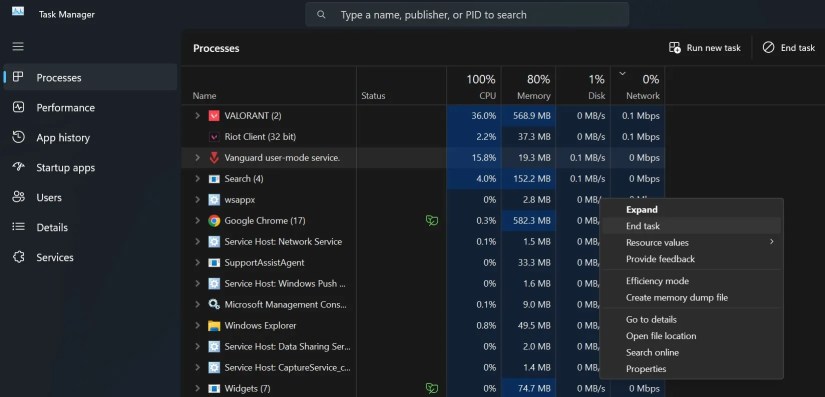Click the search magnifier icon
Image resolution: width=825 pixels, height=397 pixels.
321,15
